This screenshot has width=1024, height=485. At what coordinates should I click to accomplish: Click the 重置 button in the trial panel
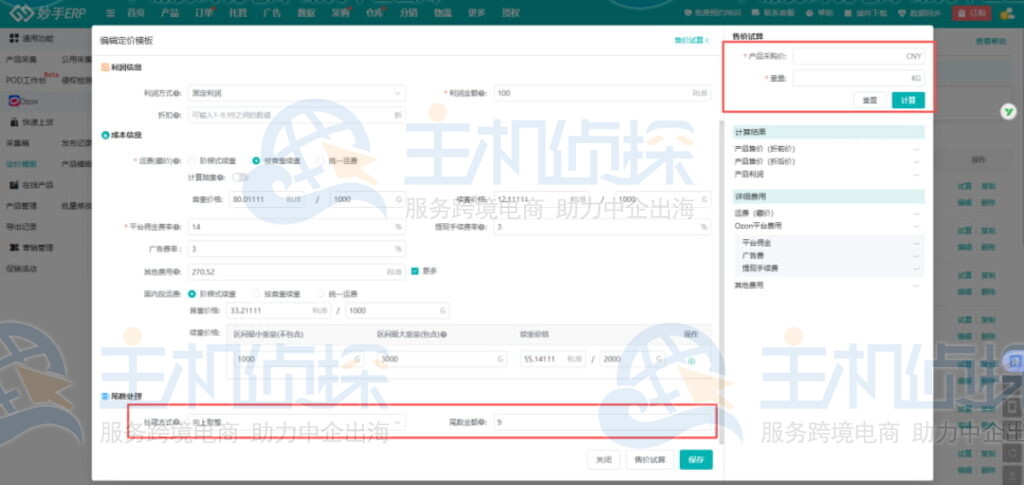(x=870, y=101)
